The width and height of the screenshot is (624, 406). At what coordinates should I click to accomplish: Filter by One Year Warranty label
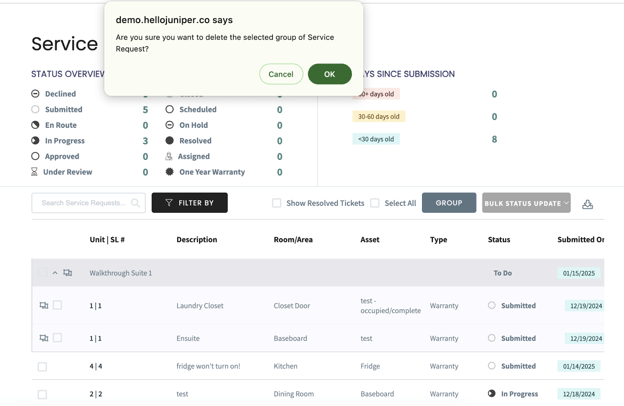coord(212,172)
